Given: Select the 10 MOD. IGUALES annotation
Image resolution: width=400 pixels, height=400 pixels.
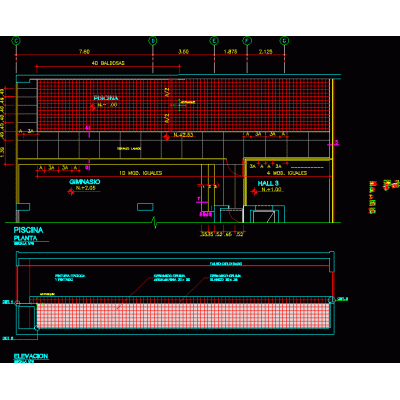Looking at the screenshot, I should pos(141,173).
